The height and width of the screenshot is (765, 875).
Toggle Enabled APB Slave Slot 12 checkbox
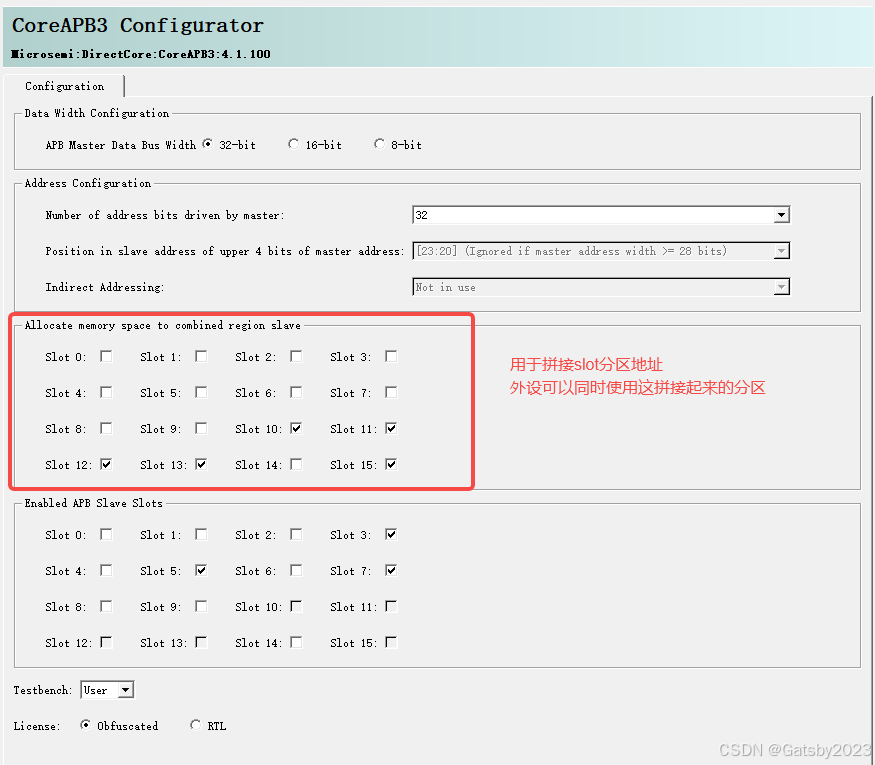106,642
